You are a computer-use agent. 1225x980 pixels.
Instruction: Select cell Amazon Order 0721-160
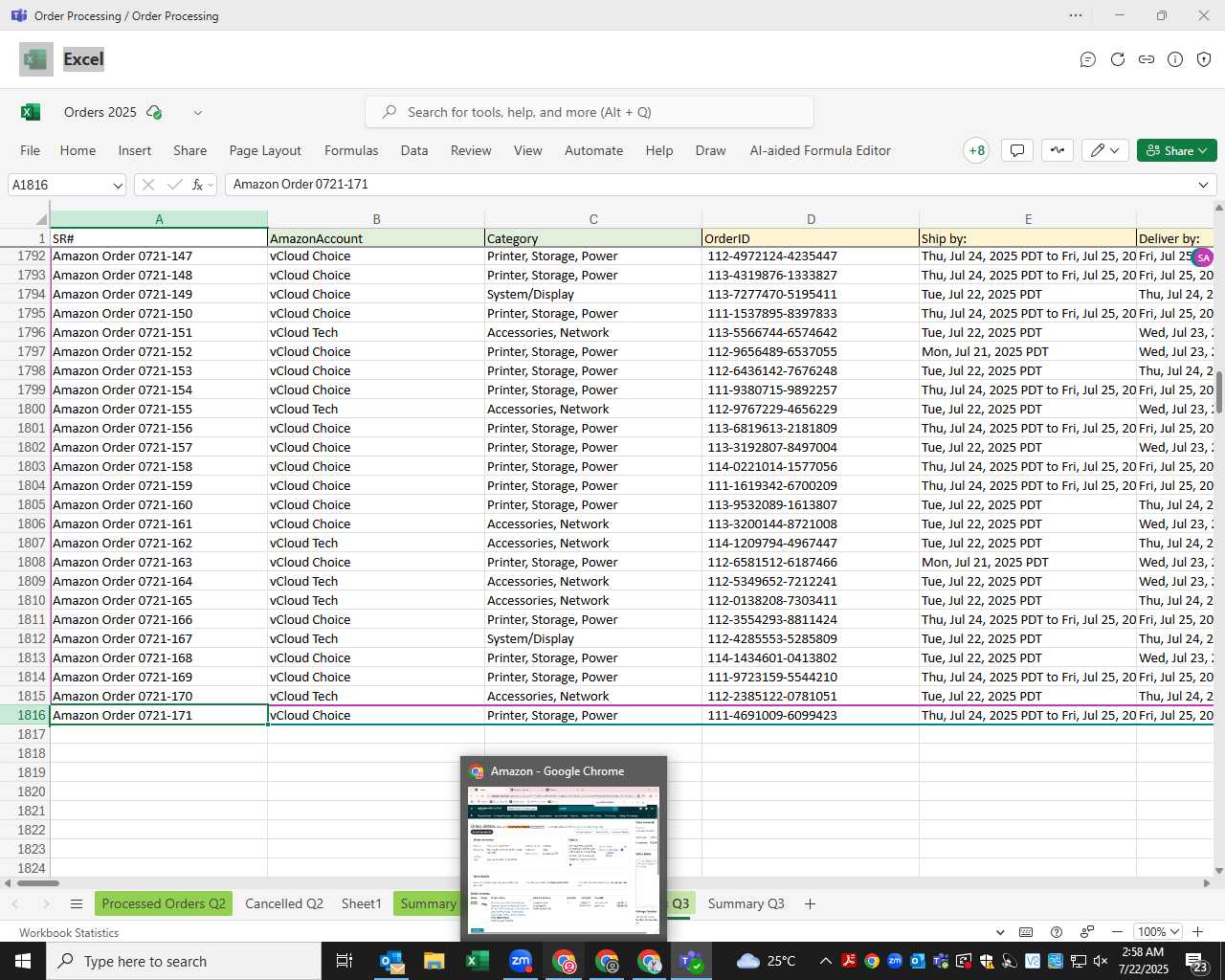click(159, 504)
